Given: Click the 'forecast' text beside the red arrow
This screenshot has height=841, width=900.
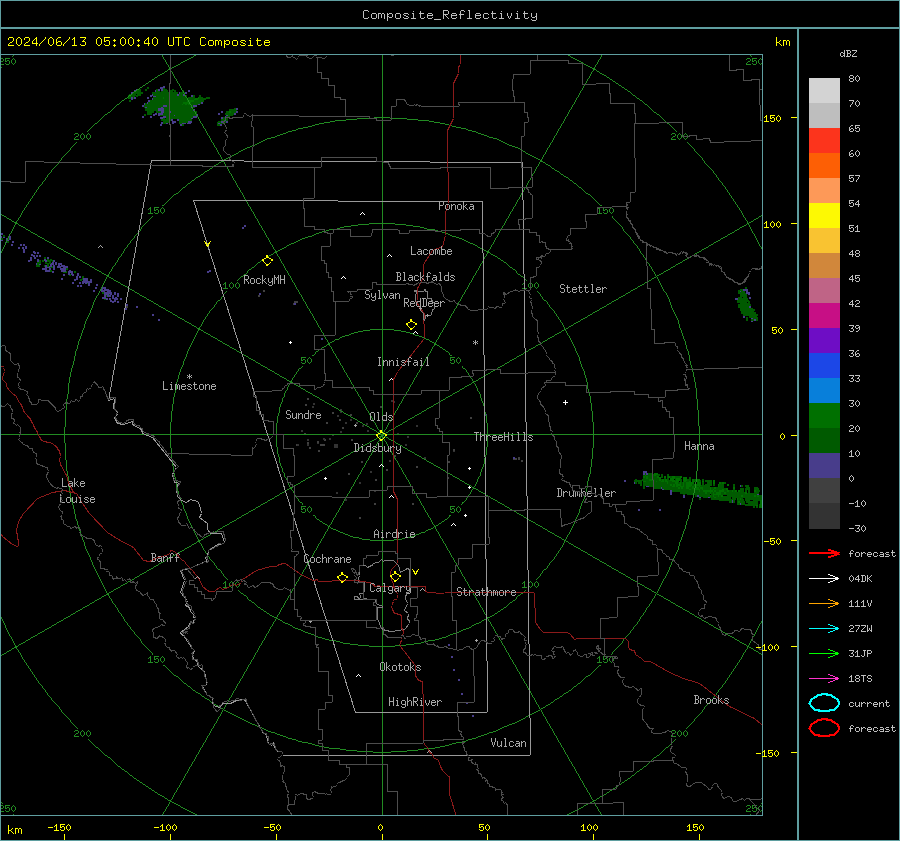Looking at the screenshot, I should point(871,553).
